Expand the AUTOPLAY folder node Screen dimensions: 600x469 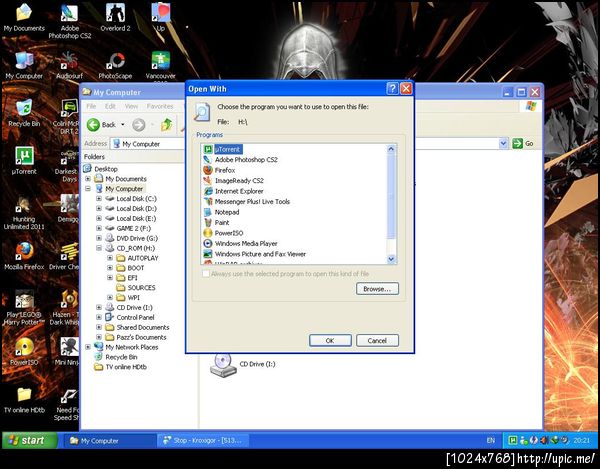click(x=110, y=258)
